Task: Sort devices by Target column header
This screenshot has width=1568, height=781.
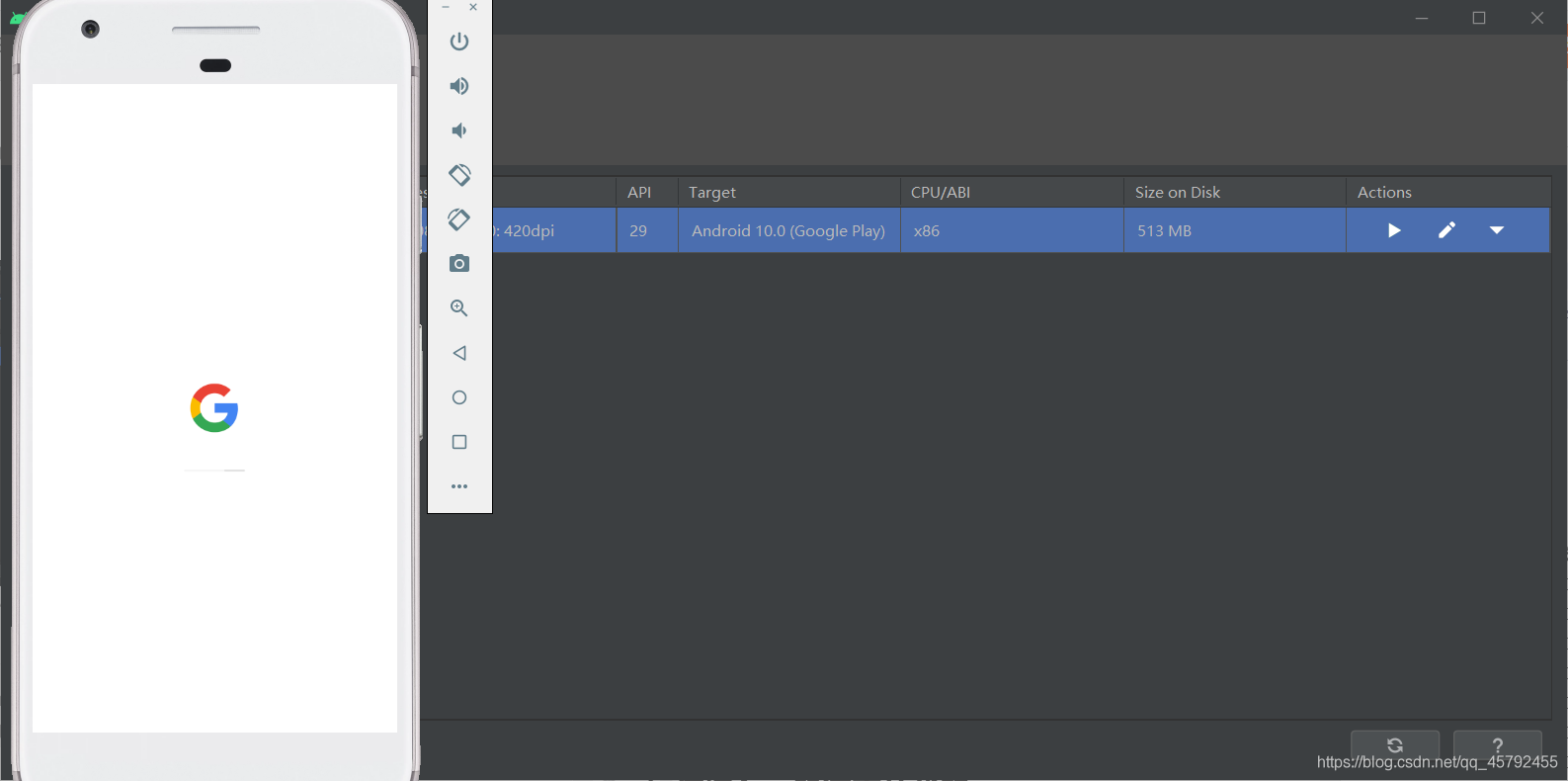Action: [x=789, y=193]
